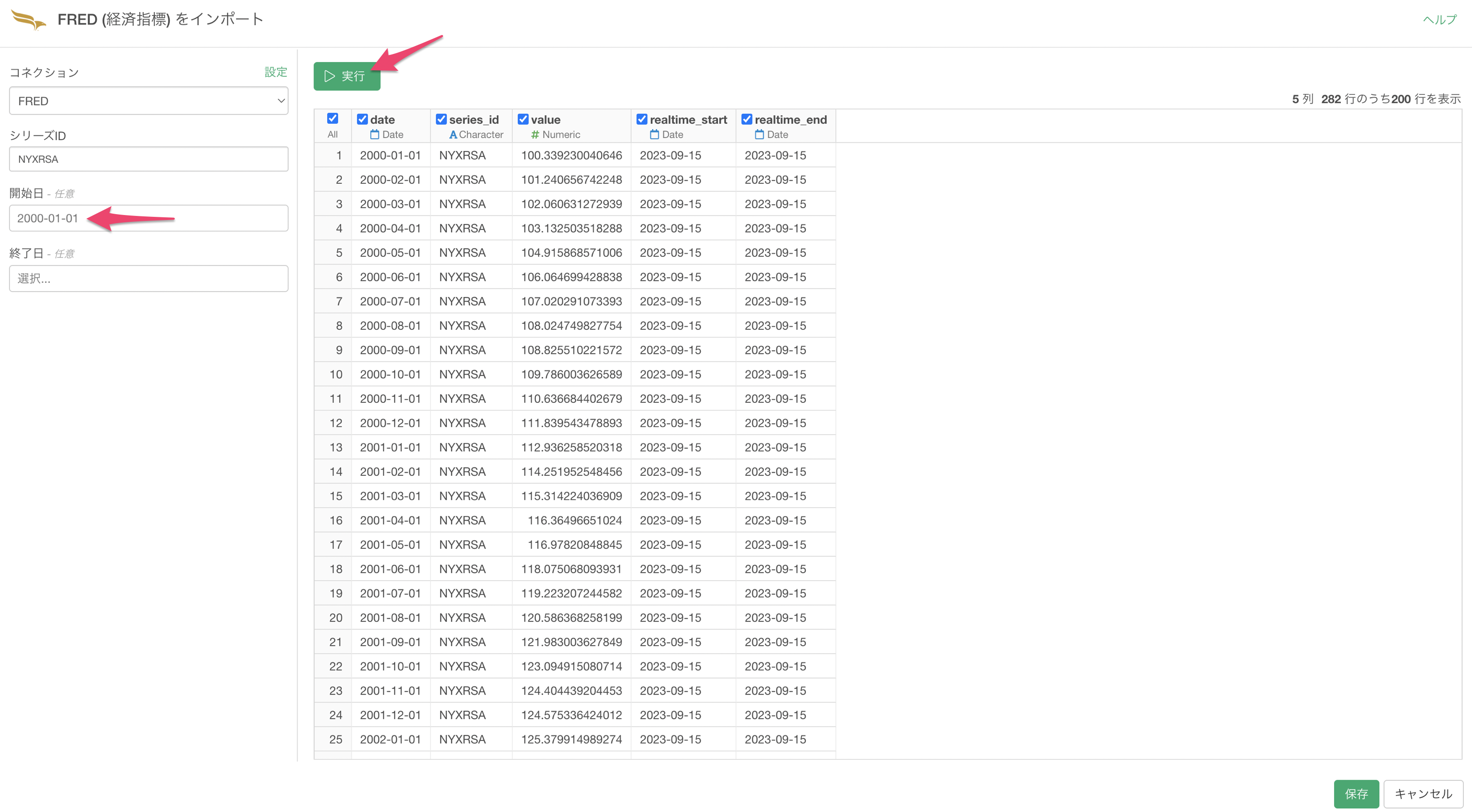This screenshot has width=1472, height=812.
Task: Click date cell 2000-02-01
Action: tap(390, 180)
